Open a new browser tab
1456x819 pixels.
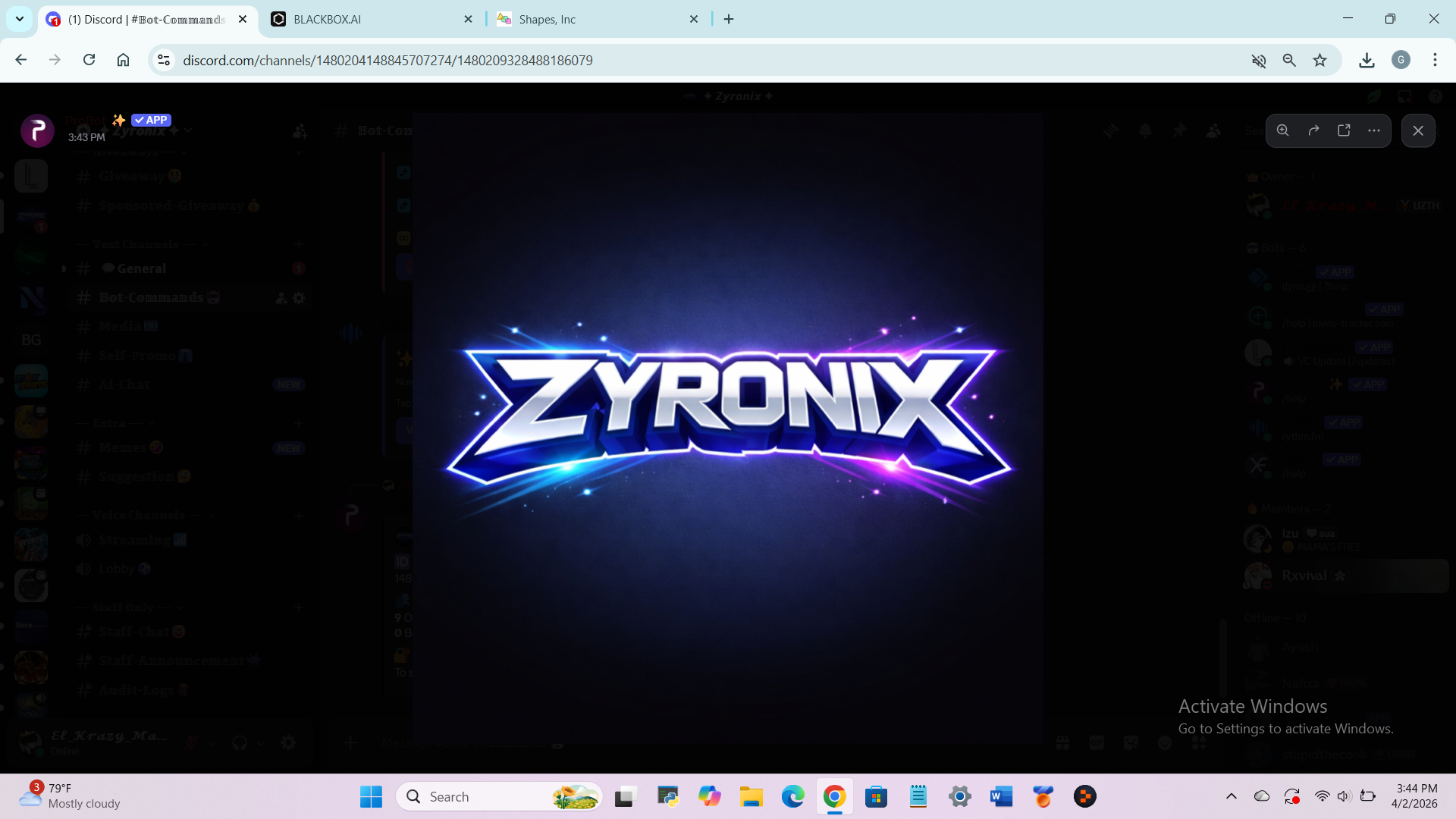coord(729,19)
